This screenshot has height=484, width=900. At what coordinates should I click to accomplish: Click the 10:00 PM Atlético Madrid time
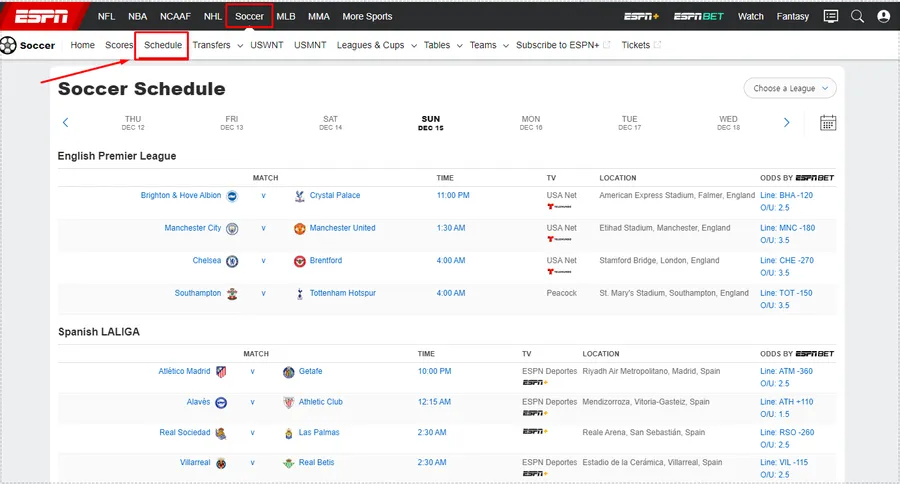435,371
